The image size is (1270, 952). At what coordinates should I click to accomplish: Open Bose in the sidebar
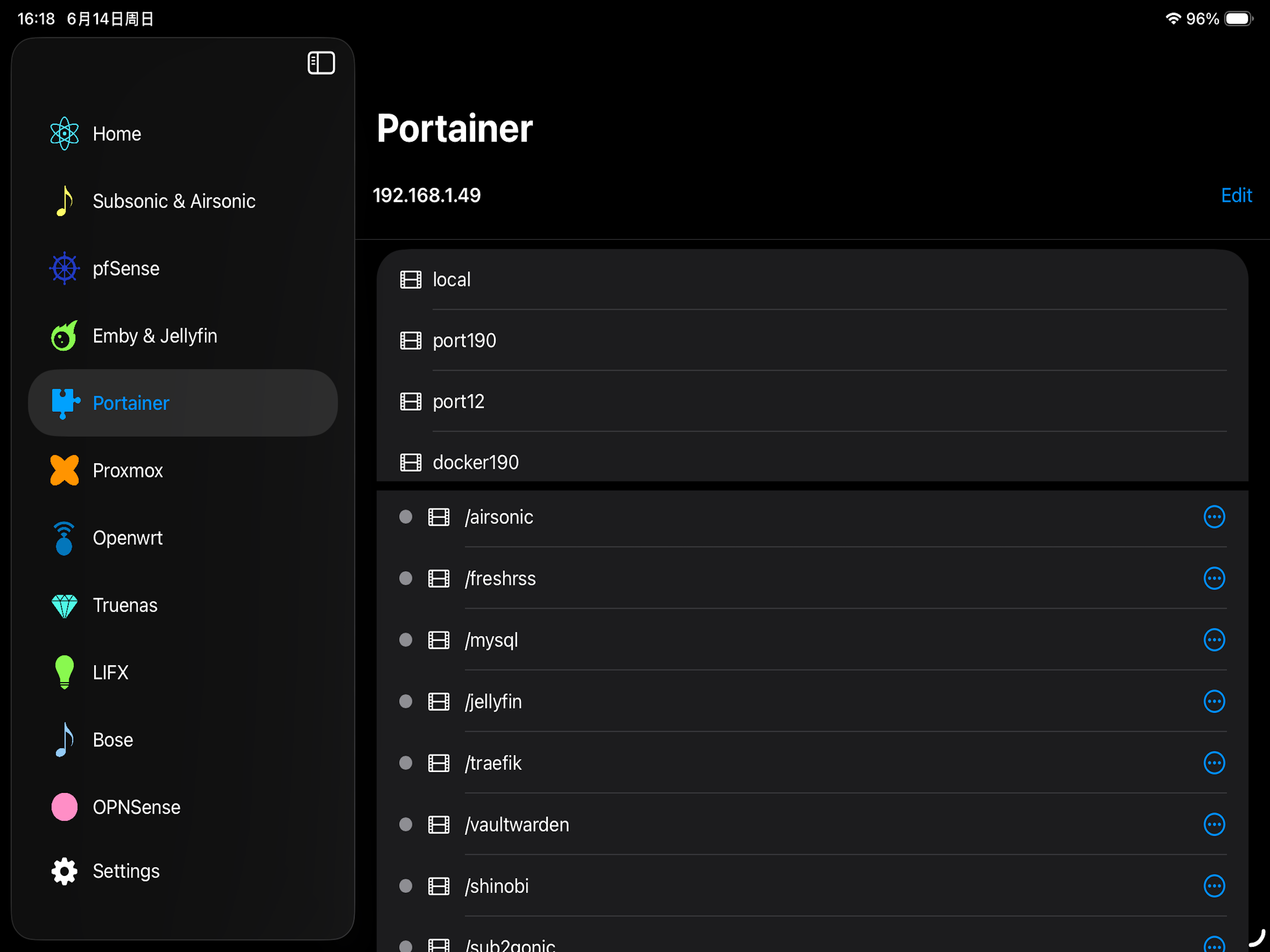pos(183,740)
